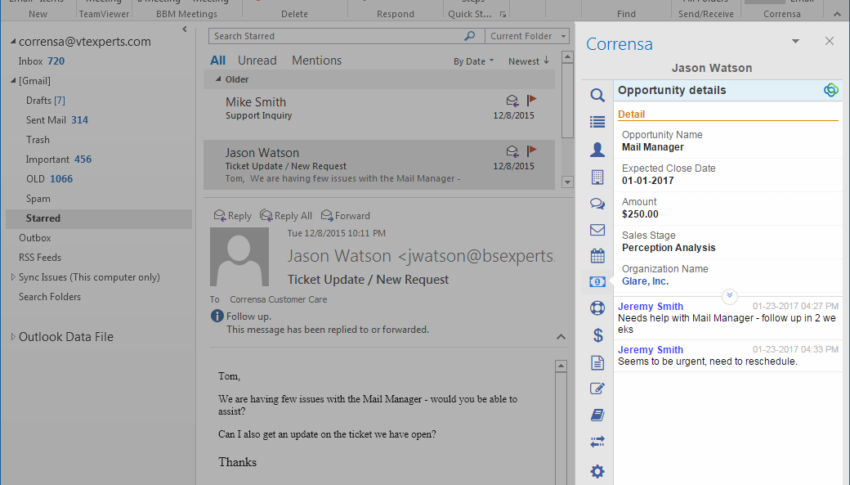Click the search magnifier in Search Starred box
Image resolution: width=850 pixels, height=485 pixels.
pos(469,36)
